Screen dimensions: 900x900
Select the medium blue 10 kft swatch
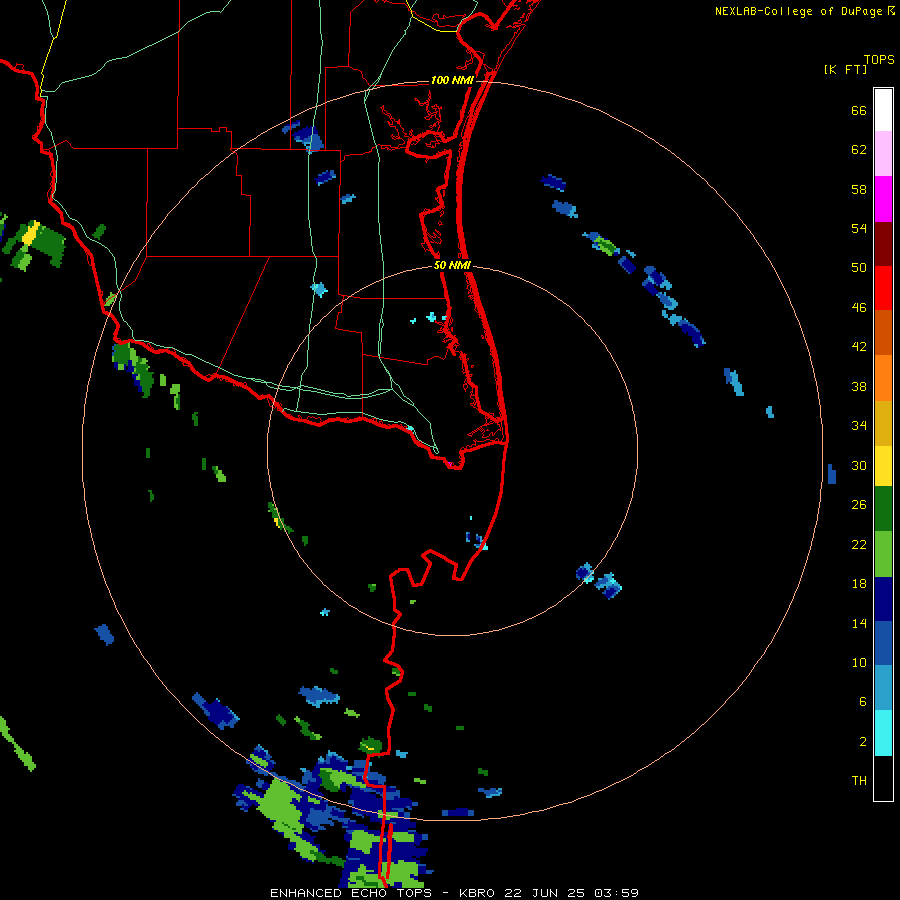tap(883, 643)
